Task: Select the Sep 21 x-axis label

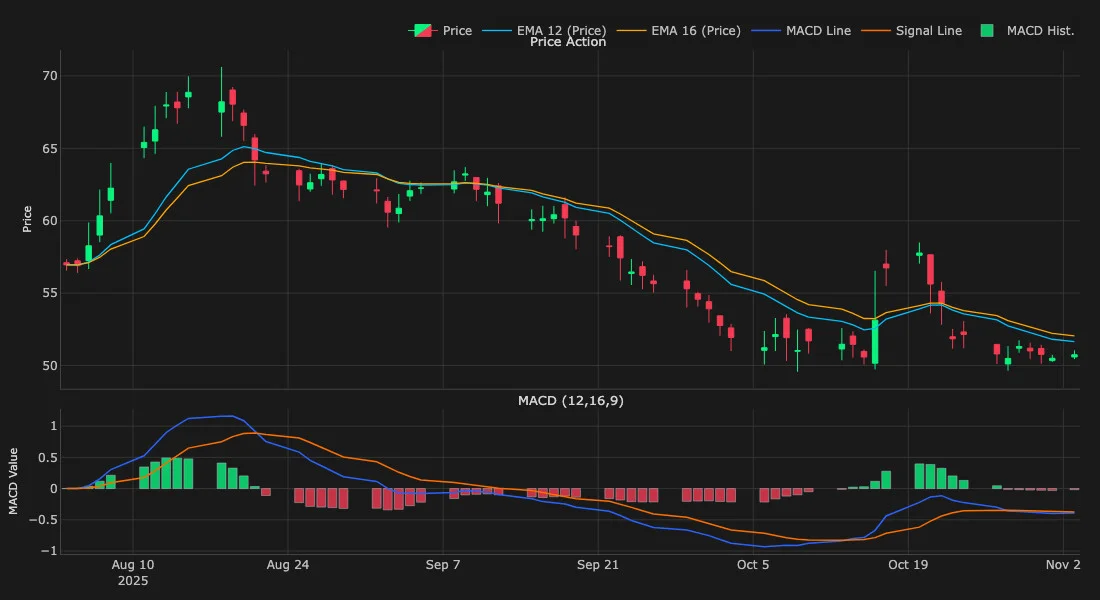Action: point(598,565)
